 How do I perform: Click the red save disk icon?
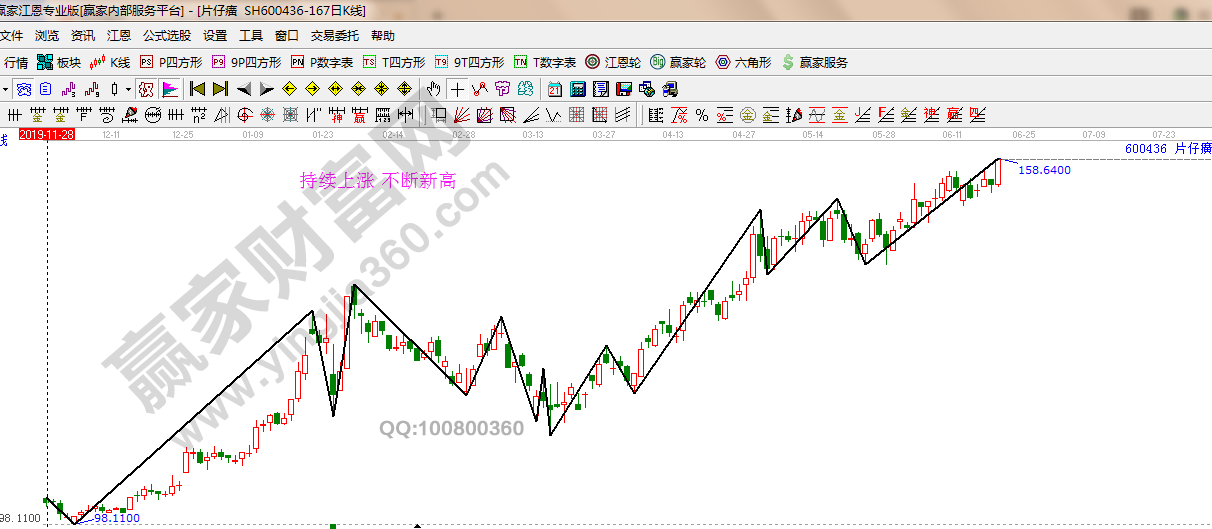tap(624, 89)
